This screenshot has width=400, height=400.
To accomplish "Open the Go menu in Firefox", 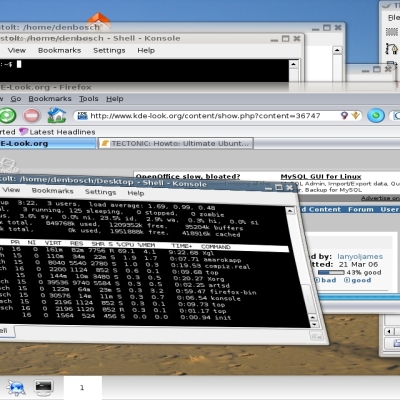I will pos(16,99).
